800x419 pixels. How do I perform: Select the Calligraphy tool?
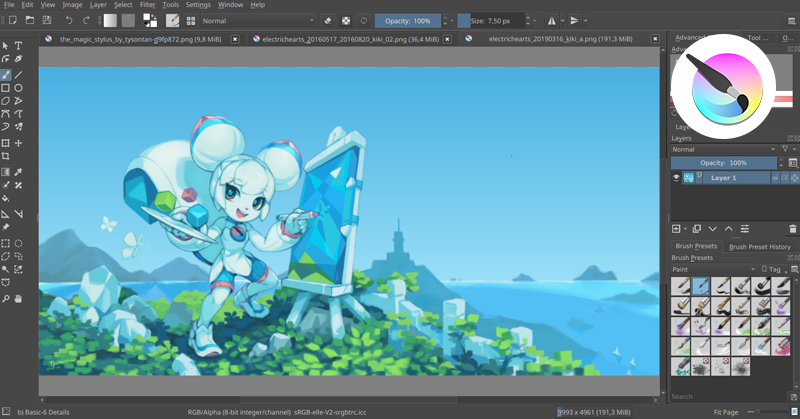pos(18,59)
